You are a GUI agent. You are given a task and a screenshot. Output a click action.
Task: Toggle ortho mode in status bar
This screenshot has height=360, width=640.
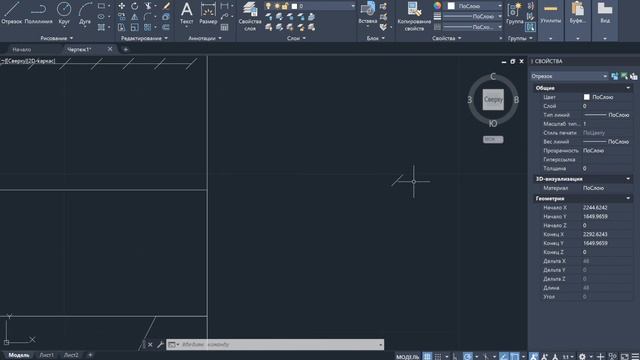(455, 356)
